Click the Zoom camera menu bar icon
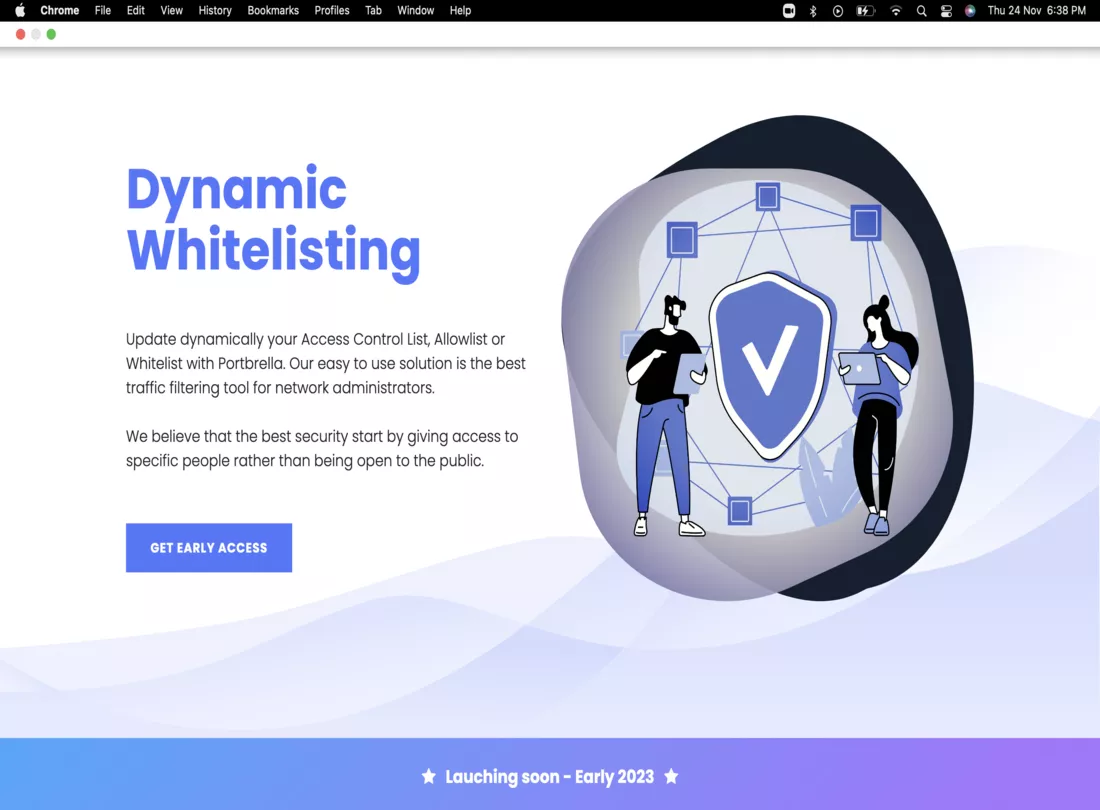 789,11
